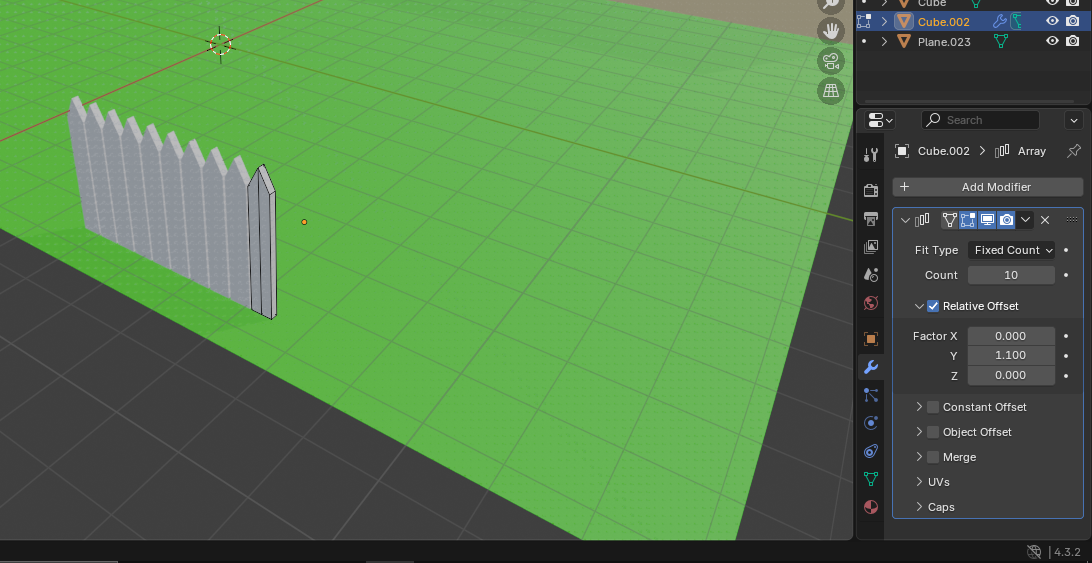Viewport: 1092px width, 563px height.
Task: Expand the Object Offset section
Action: click(x=919, y=432)
